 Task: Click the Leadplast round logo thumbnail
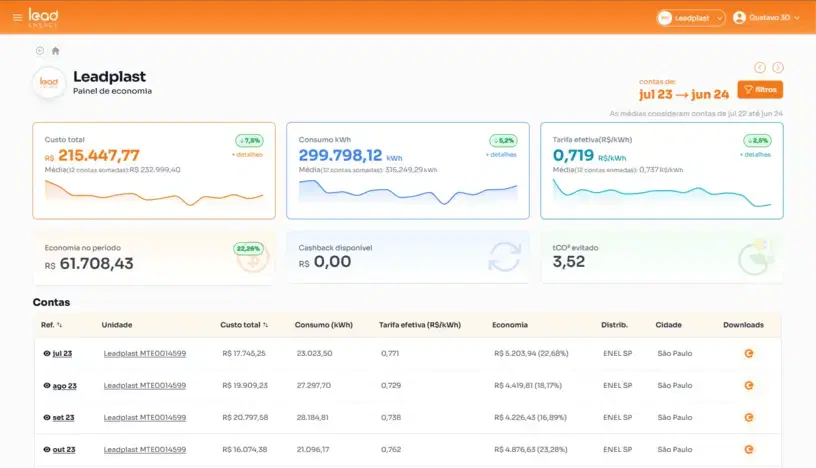[x=49, y=82]
